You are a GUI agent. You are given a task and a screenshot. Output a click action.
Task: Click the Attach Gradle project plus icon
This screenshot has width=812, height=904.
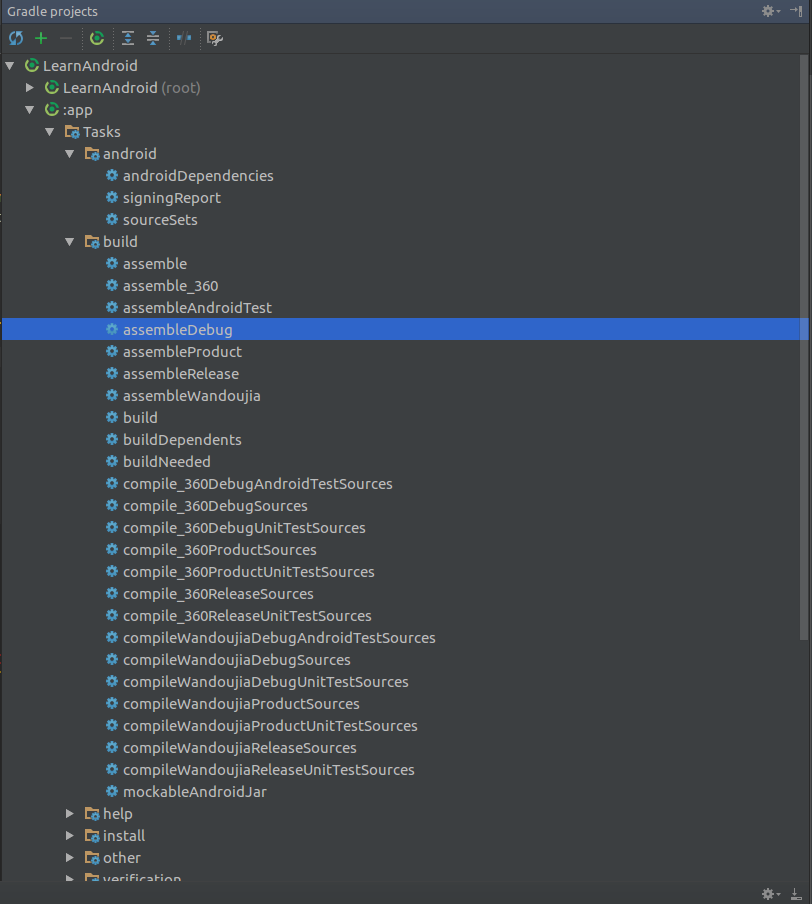point(41,38)
